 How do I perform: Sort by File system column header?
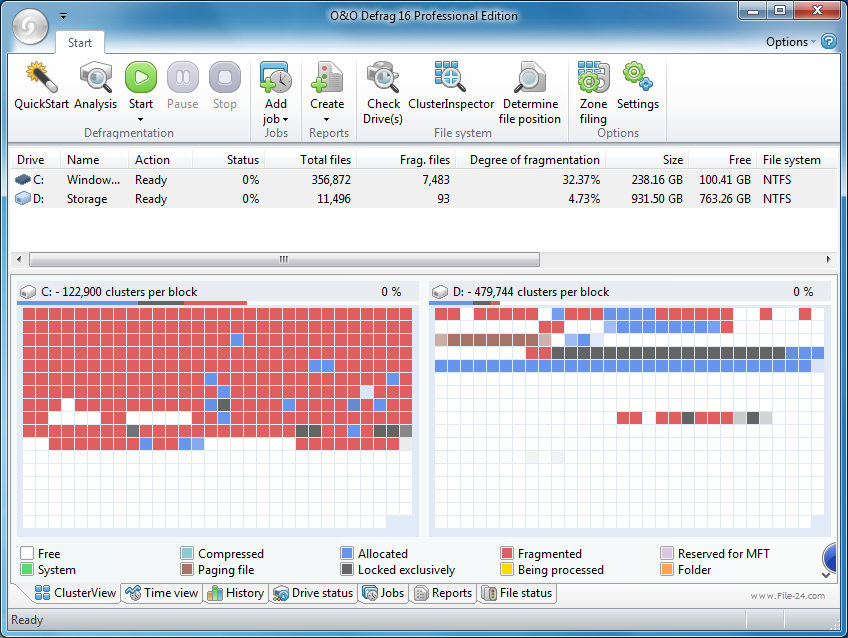(797, 160)
